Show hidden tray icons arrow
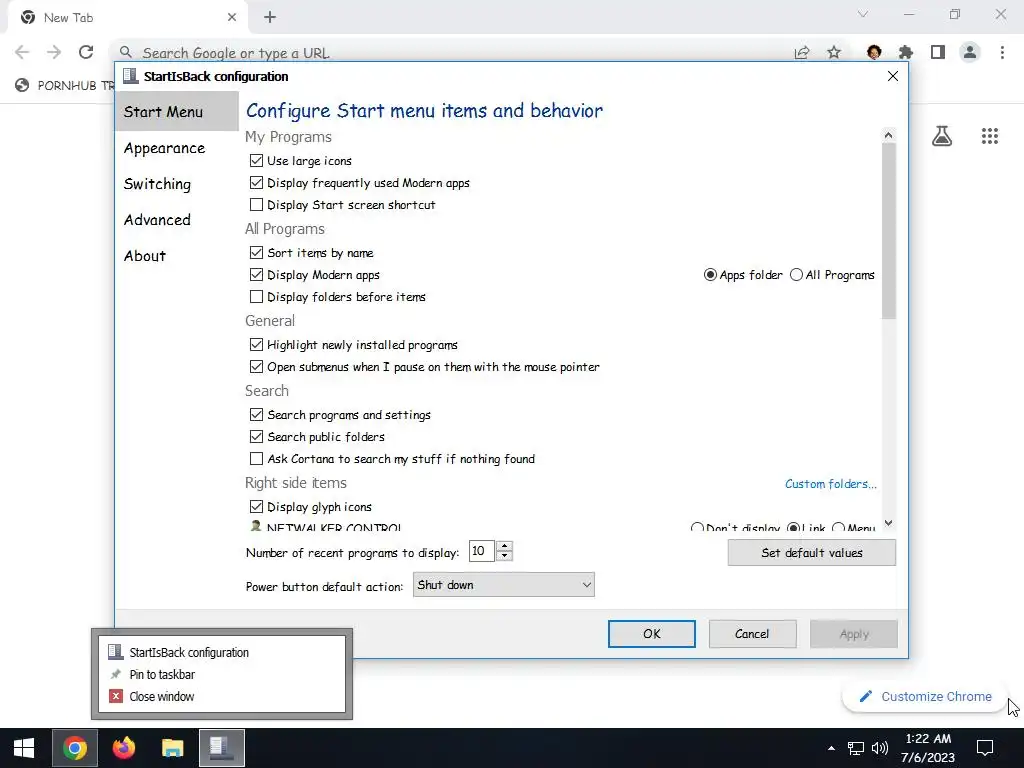Viewport: 1024px width, 768px height. (831, 748)
